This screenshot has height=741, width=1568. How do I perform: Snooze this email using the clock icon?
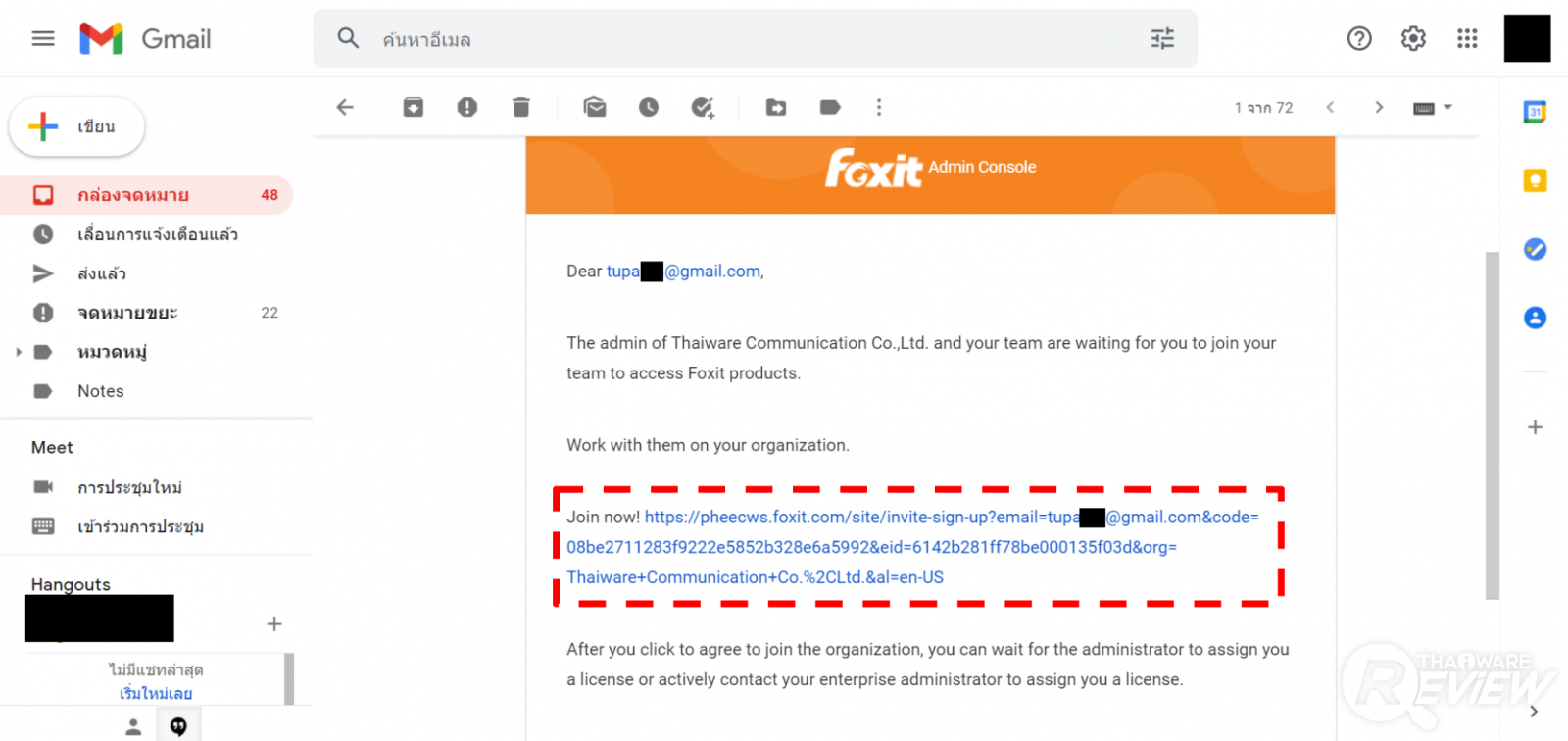click(x=649, y=107)
